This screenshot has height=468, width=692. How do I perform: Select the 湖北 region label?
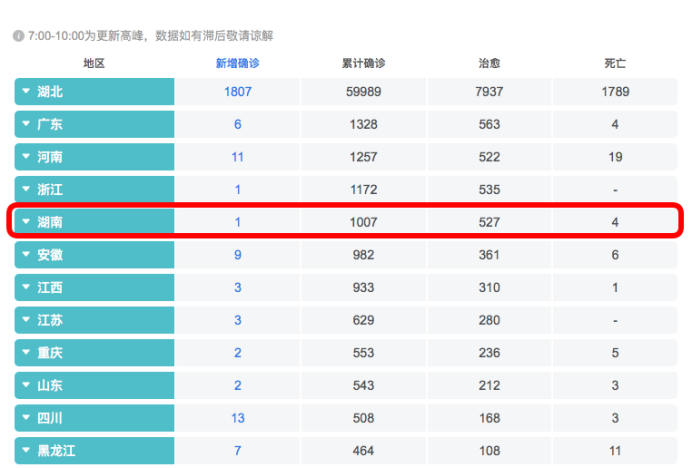50,91
